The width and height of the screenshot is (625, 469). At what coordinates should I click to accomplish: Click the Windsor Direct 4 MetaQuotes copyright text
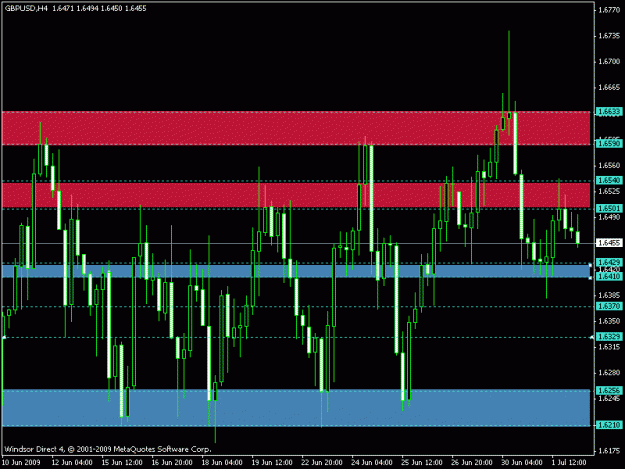click(108, 449)
